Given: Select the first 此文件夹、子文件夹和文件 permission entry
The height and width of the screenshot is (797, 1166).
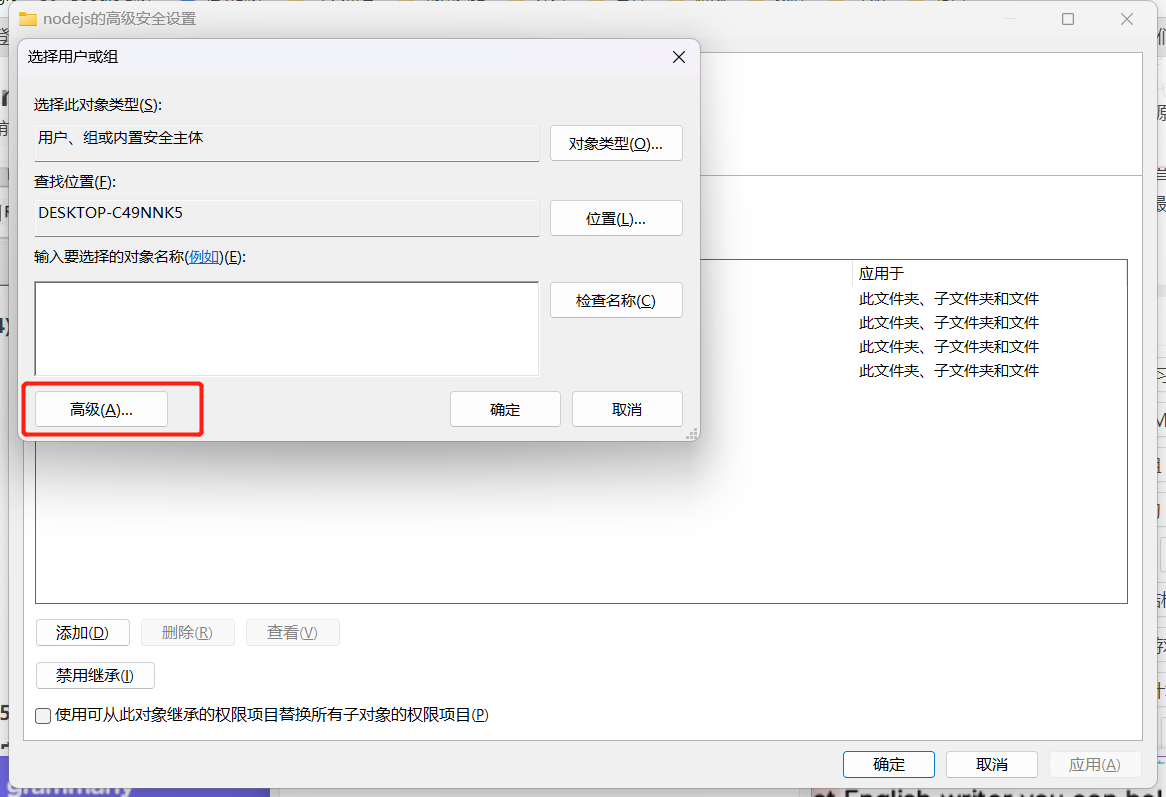Looking at the screenshot, I should click(x=949, y=298).
